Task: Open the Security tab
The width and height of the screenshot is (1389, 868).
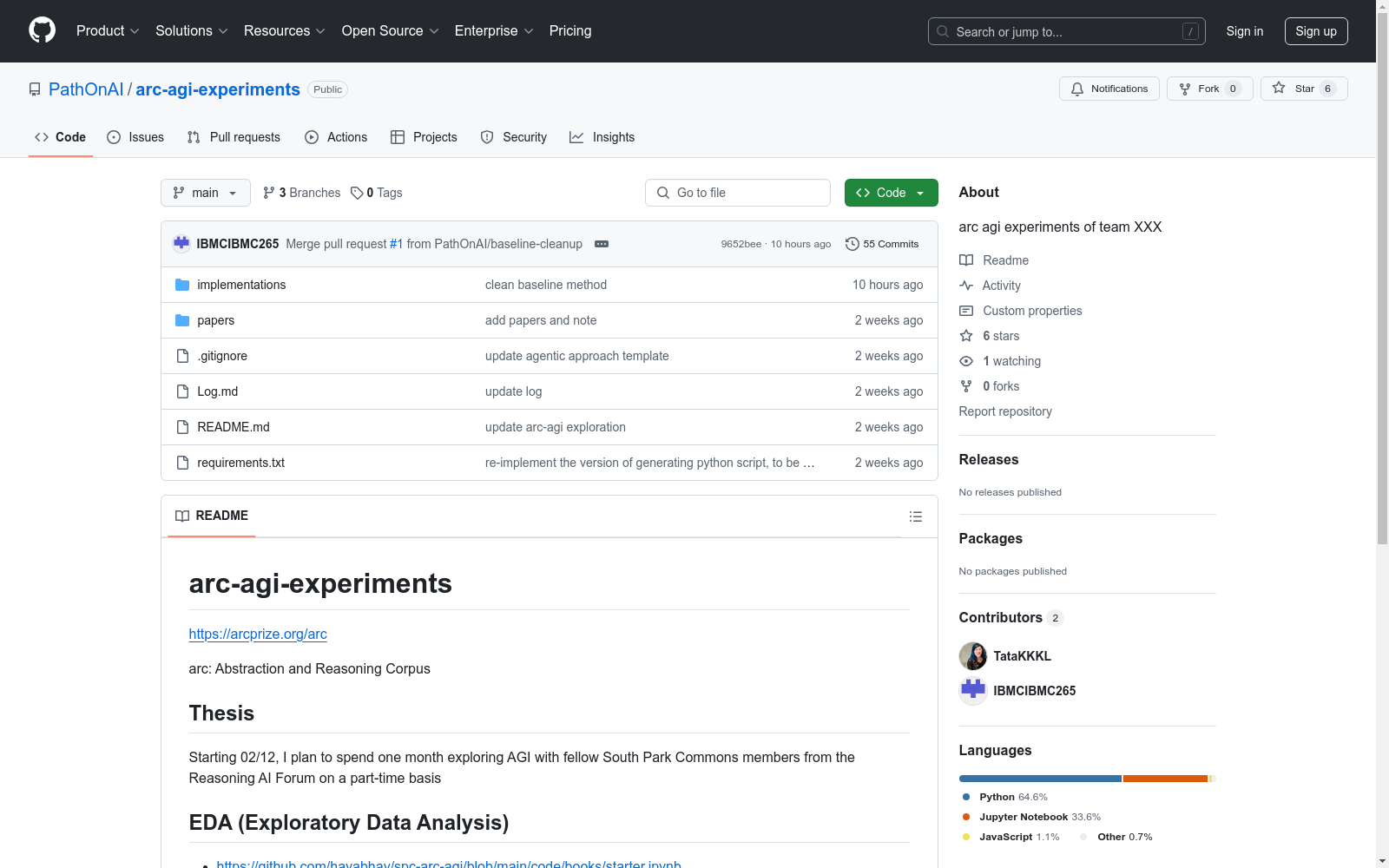Action: click(514, 137)
